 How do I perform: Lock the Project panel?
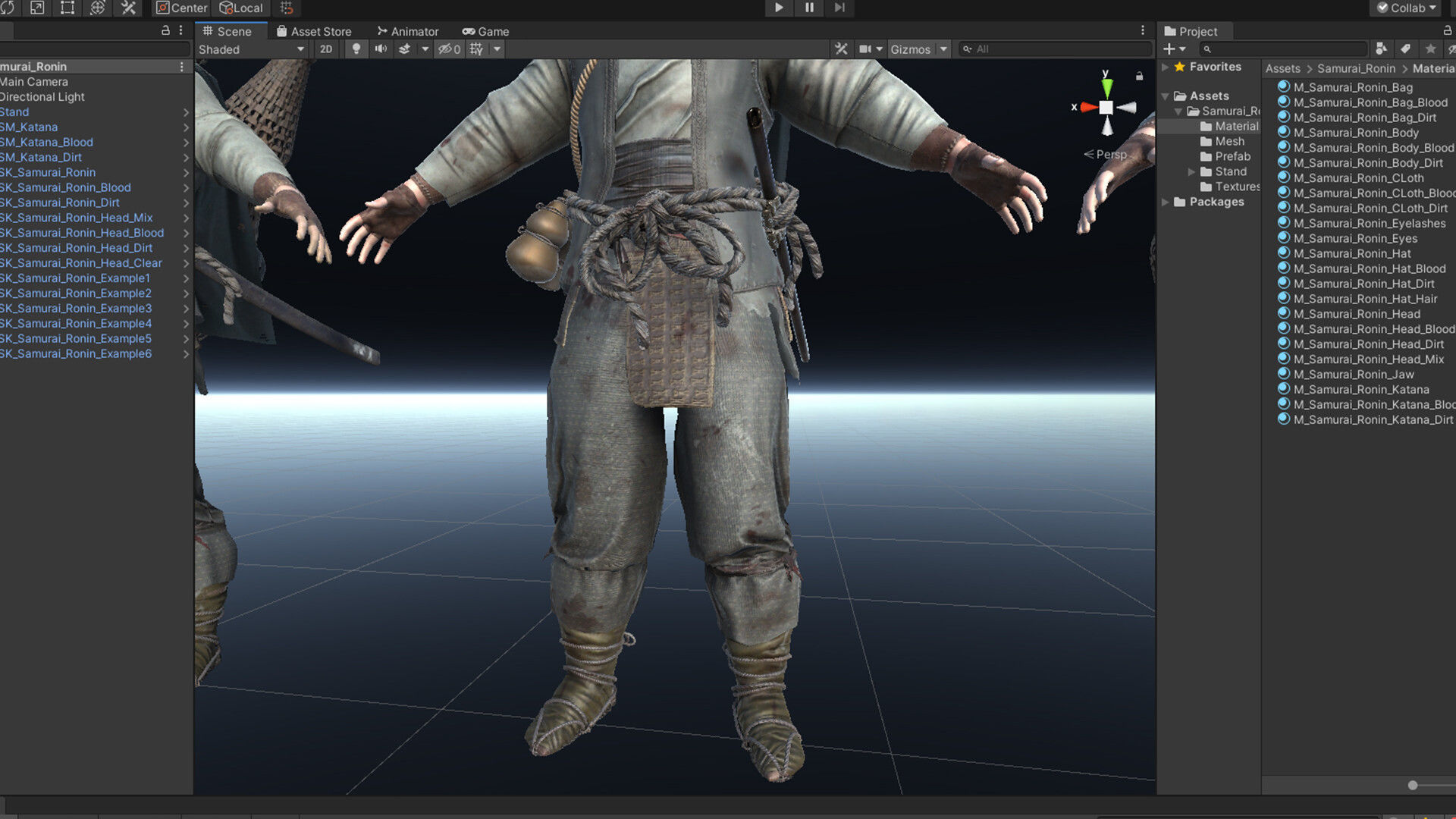pyautogui.click(x=1447, y=30)
